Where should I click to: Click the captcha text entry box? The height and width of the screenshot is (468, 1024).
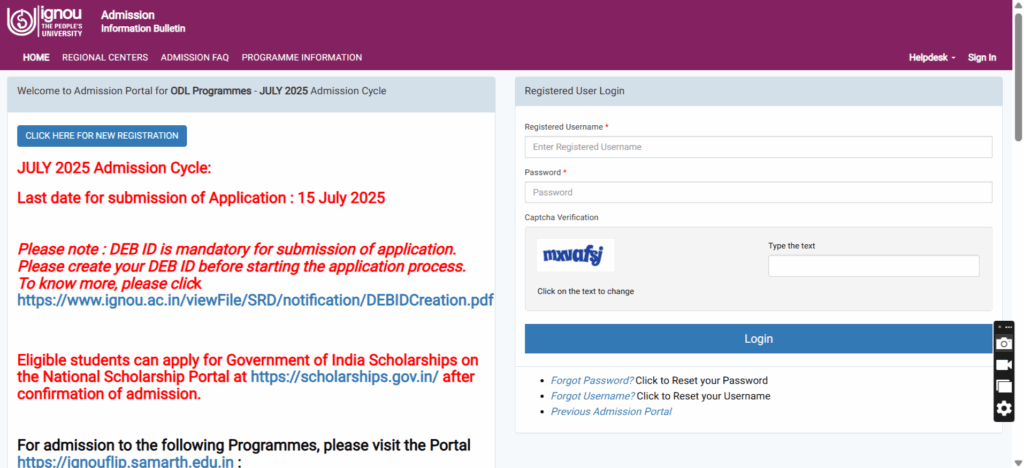[x=873, y=266]
